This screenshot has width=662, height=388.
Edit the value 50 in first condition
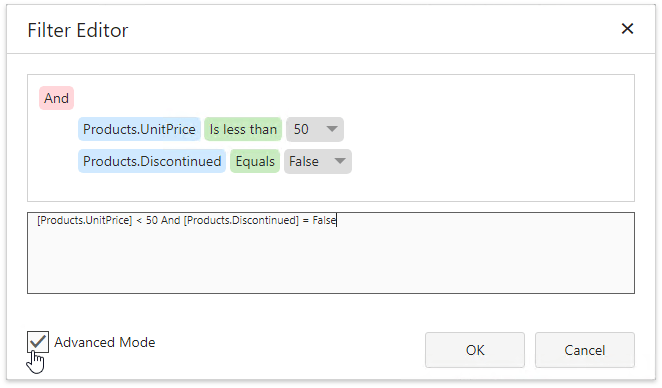[301, 129]
